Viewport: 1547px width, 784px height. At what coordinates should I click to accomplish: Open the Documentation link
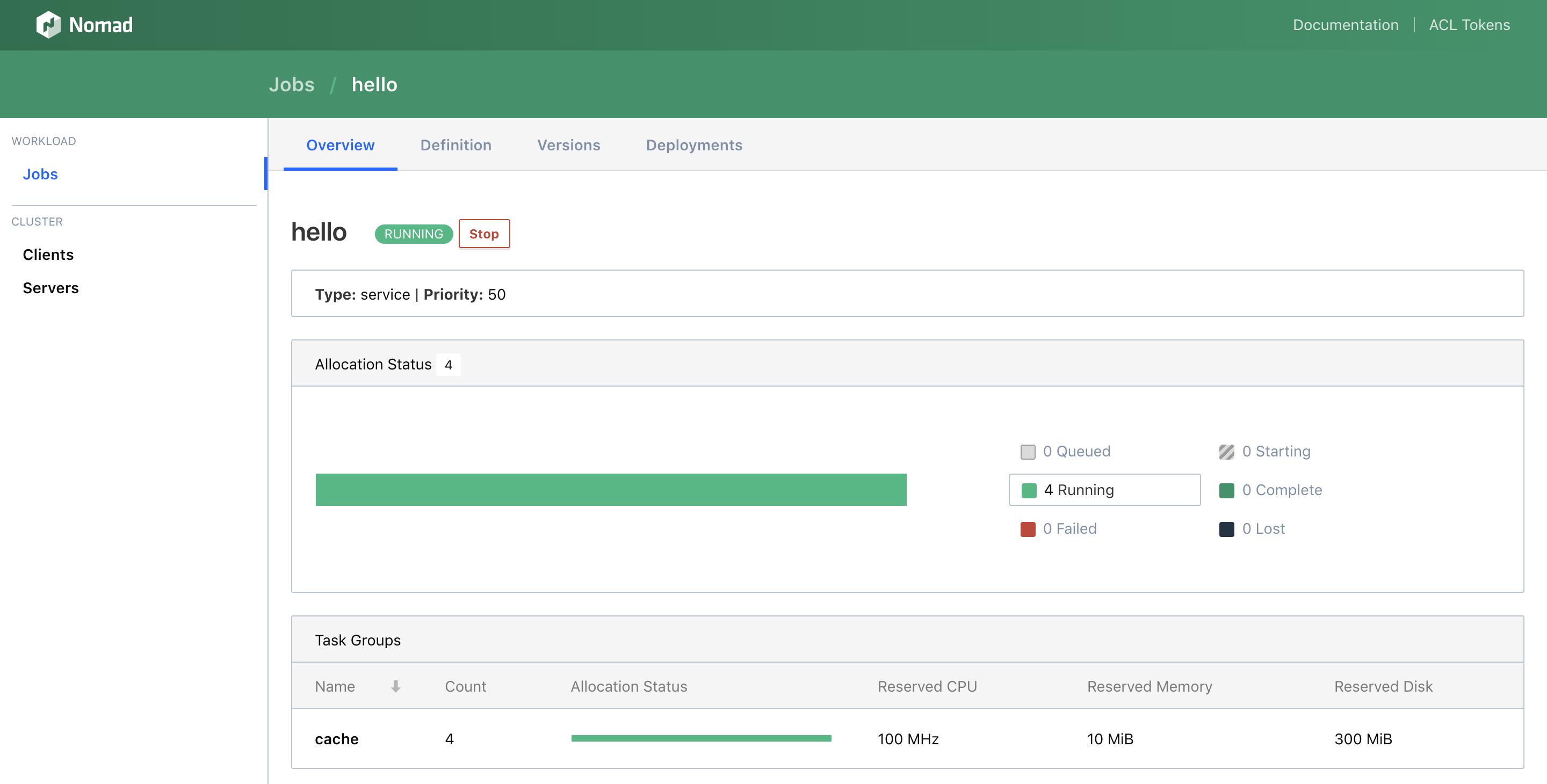coord(1345,25)
